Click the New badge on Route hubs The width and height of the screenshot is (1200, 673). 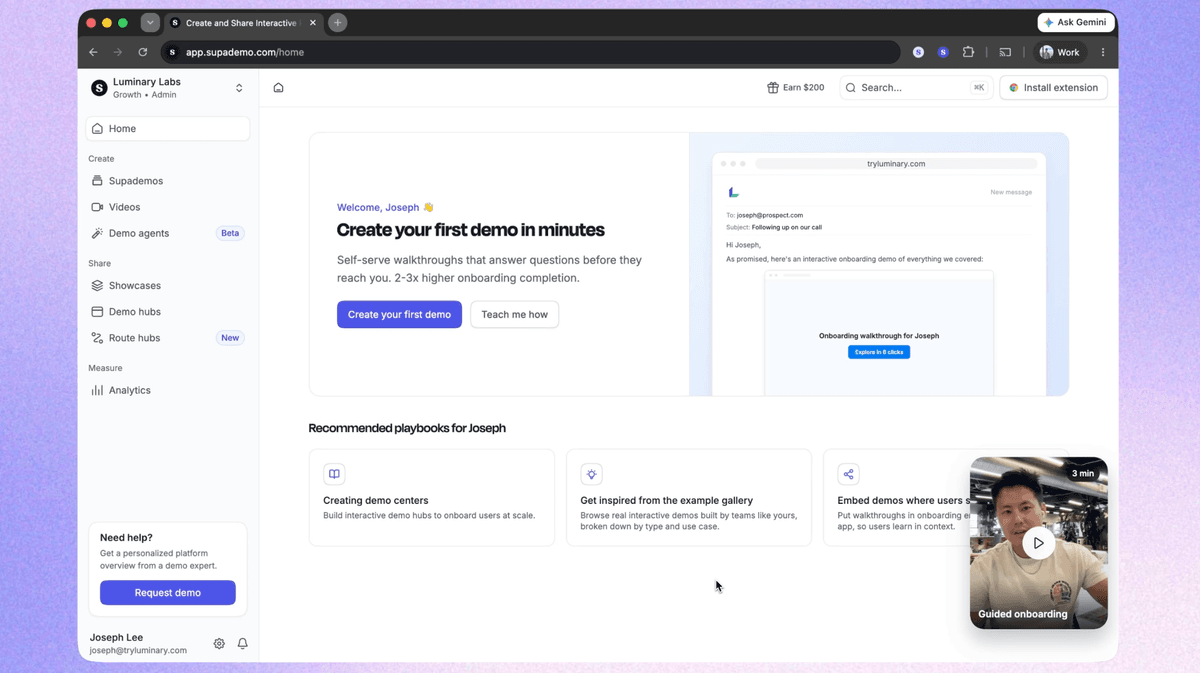(x=230, y=338)
